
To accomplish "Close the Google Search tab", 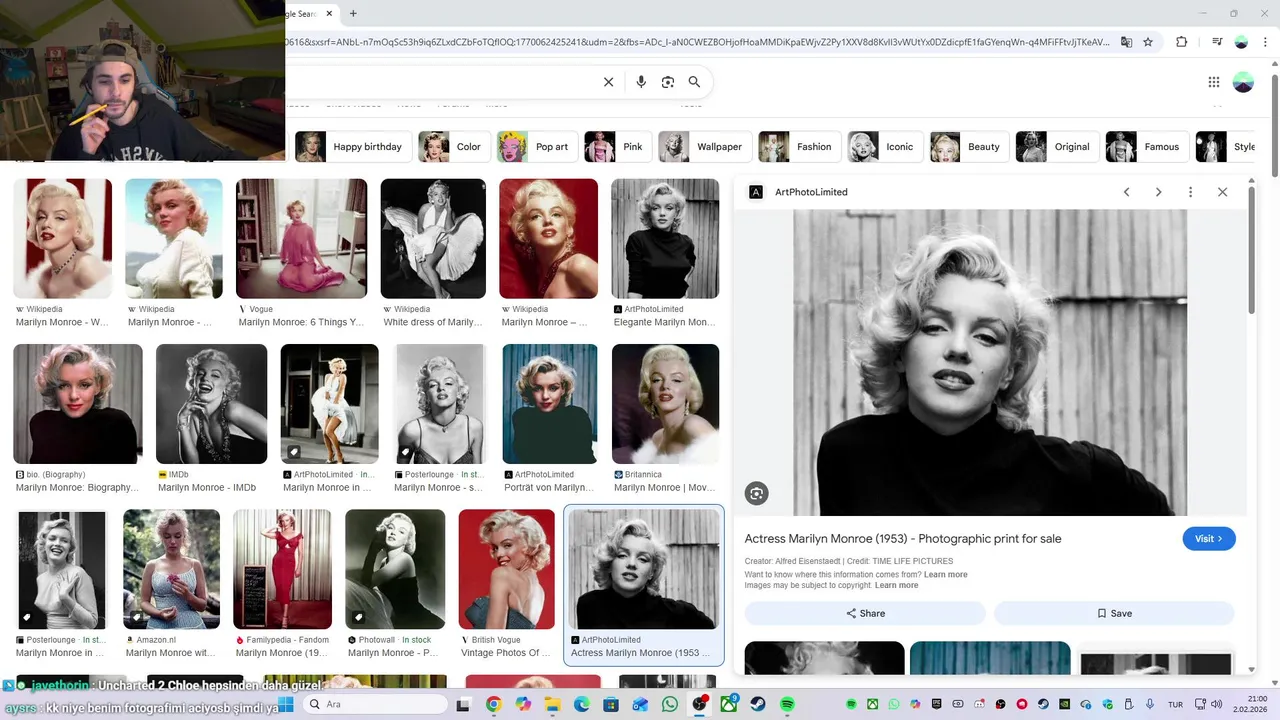I will [x=329, y=14].
